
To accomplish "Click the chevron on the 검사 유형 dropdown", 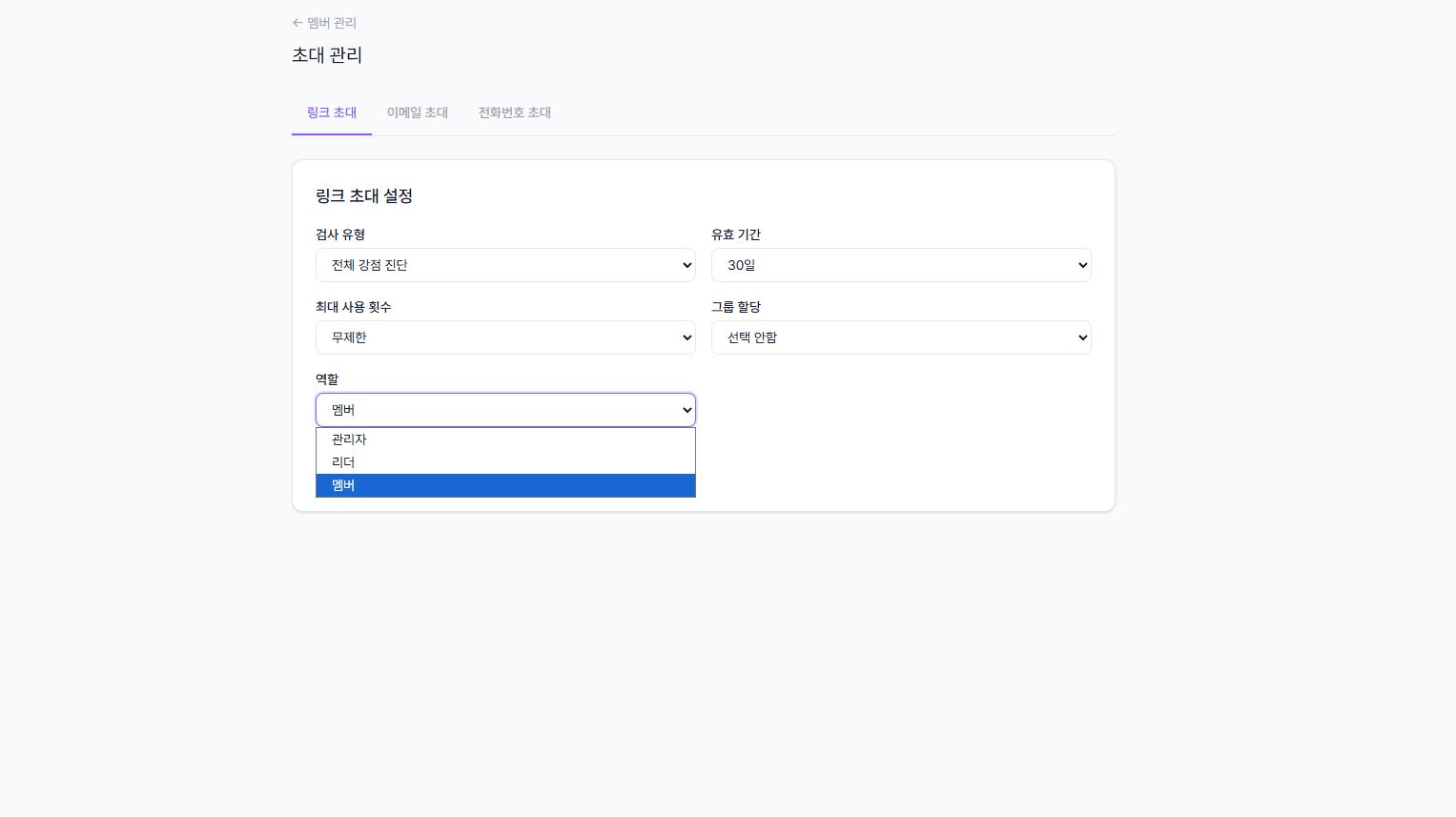I will 687,265.
